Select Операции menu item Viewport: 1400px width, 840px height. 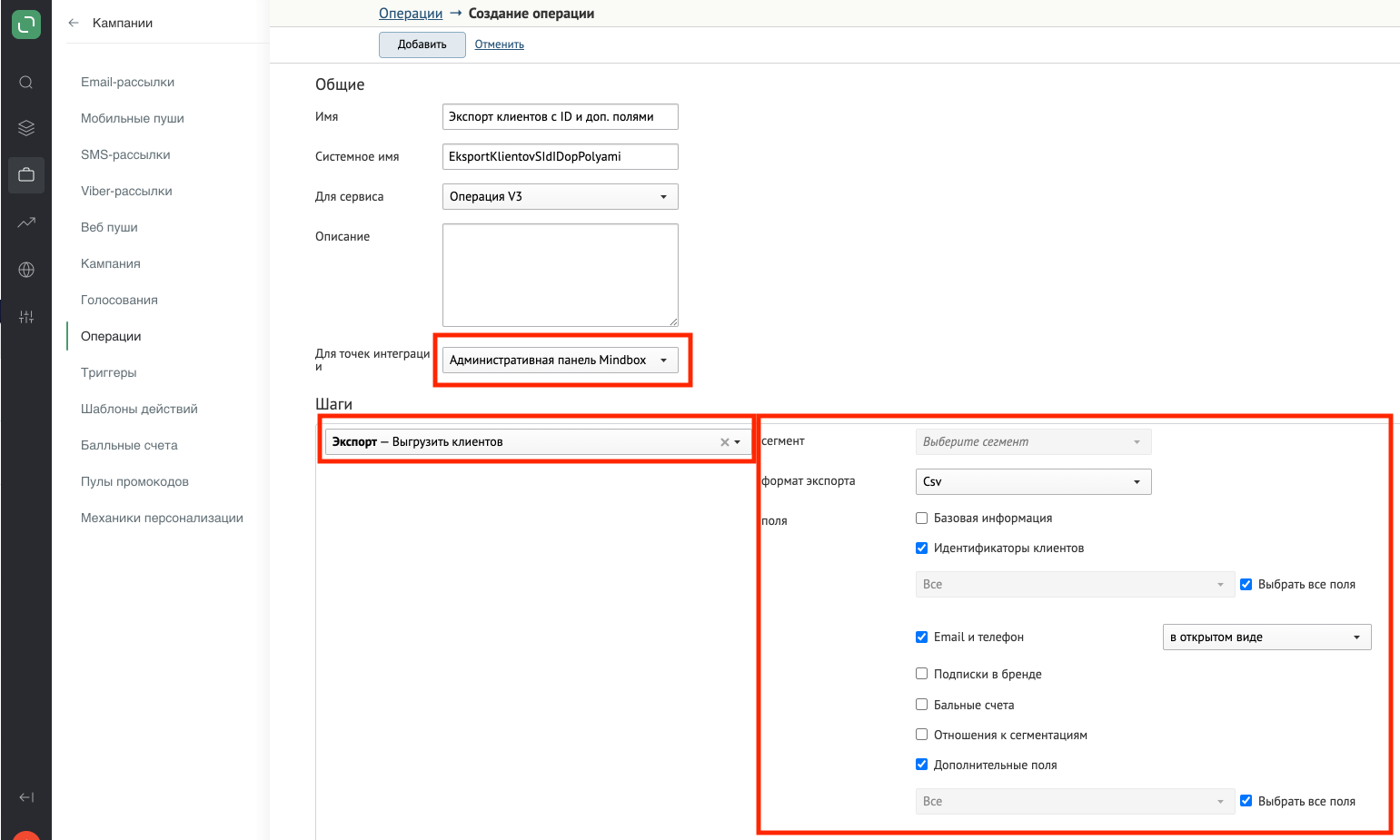click(111, 336)
